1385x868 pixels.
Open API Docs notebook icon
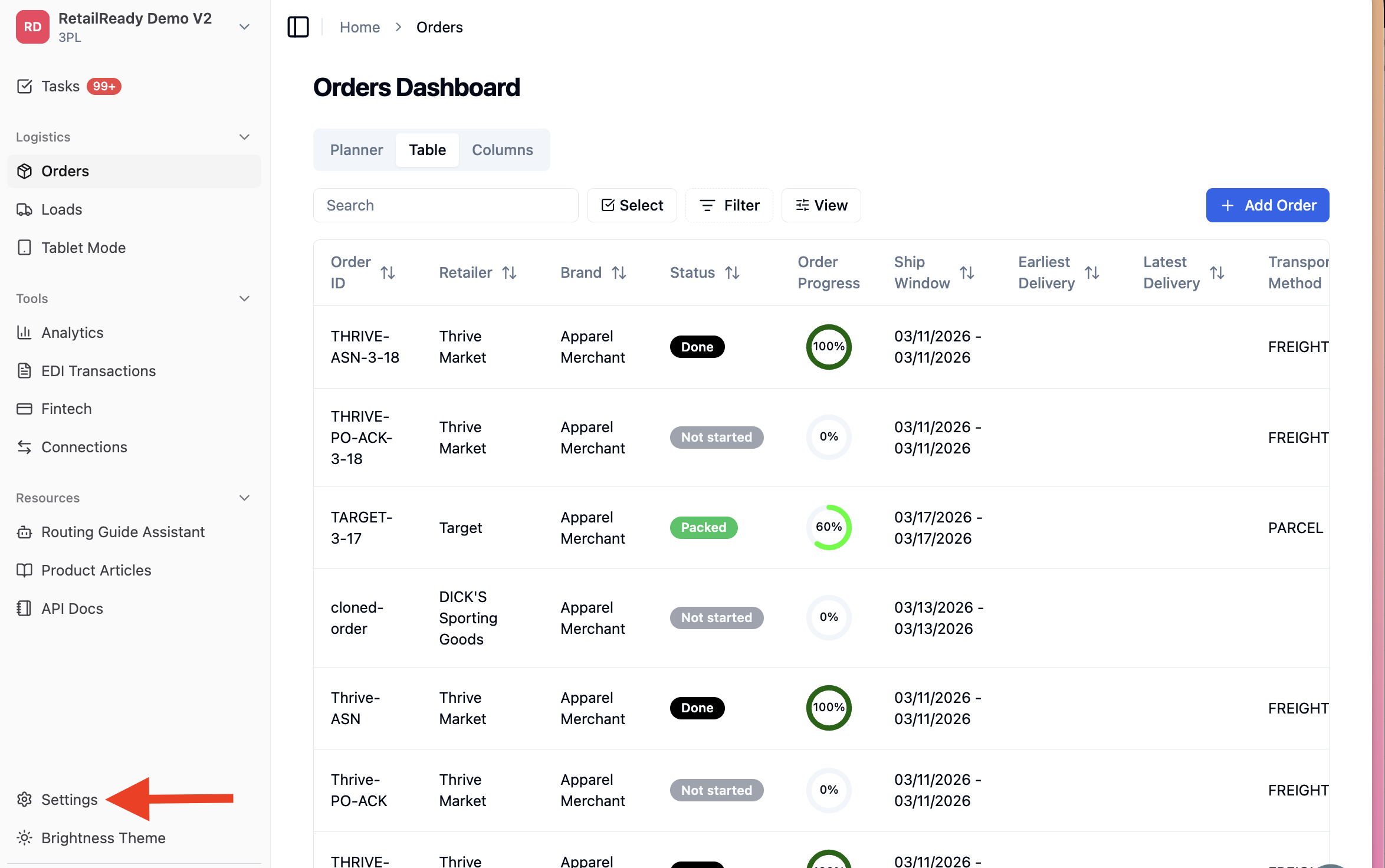(25, 609)
